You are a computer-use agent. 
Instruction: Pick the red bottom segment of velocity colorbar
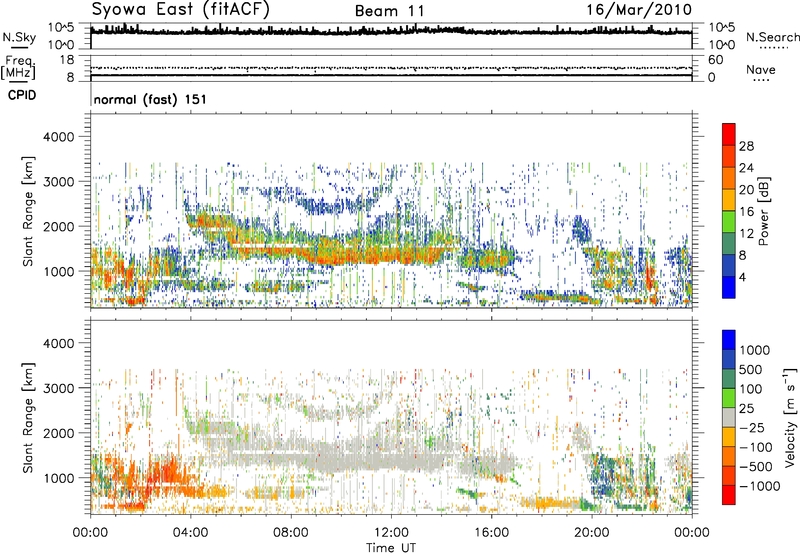point(729,495)
